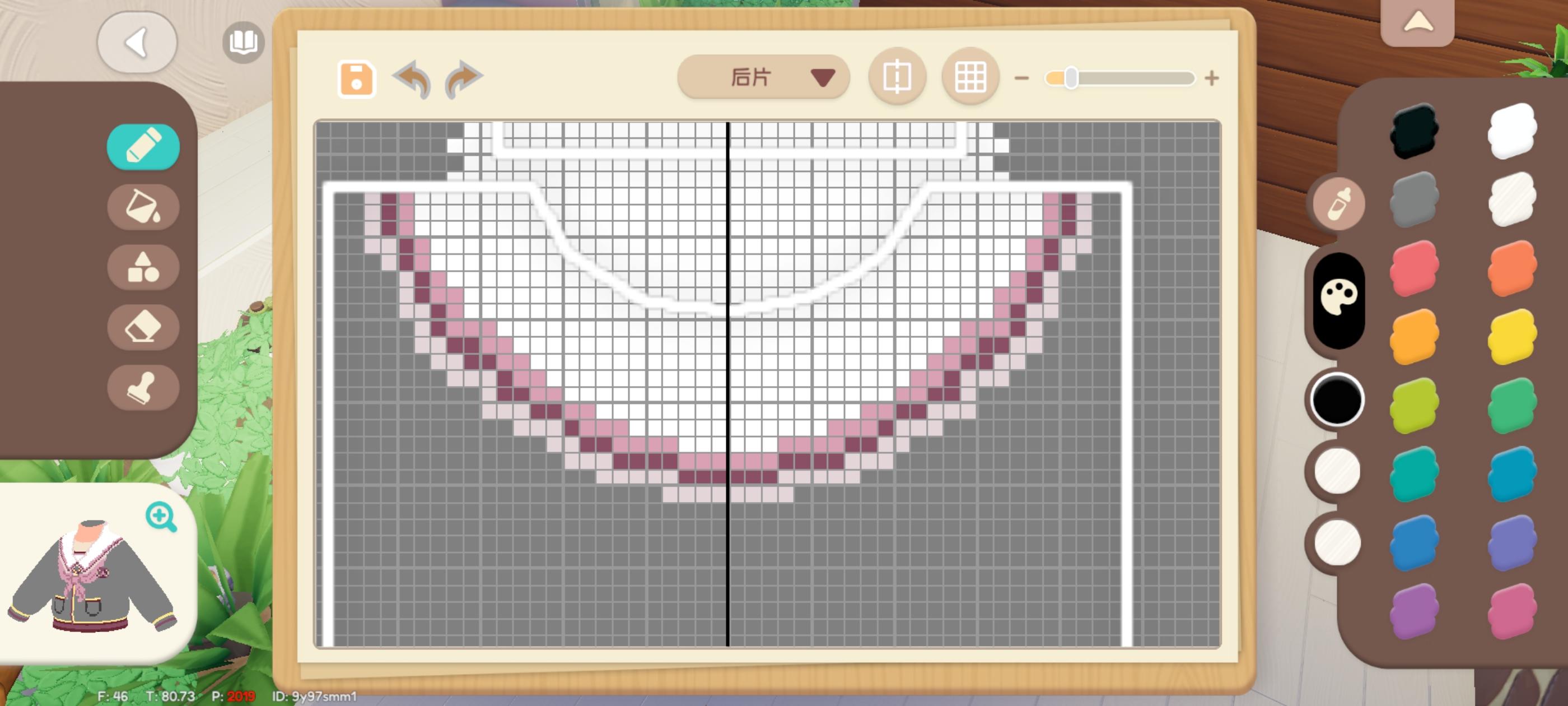1568x706 pixels.
Task: Toggle symmetry mirror drawing mode
Action: 897,77
